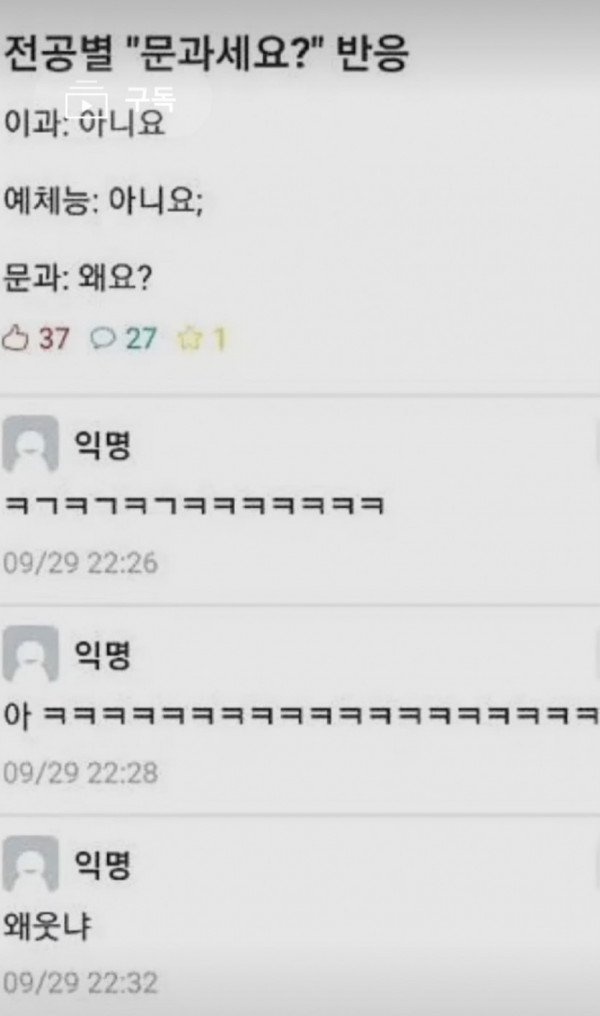Screen dimensions: 600x1016
Task: Click the post title 전공별 "문과세요?" 반응
Action: click(x=206, y=53)
